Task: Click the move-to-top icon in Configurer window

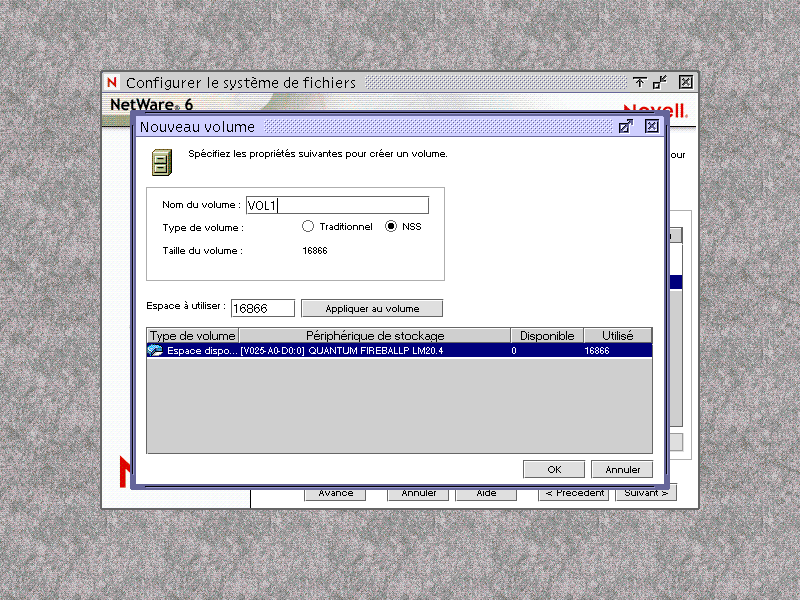Action: coord(639,82)
